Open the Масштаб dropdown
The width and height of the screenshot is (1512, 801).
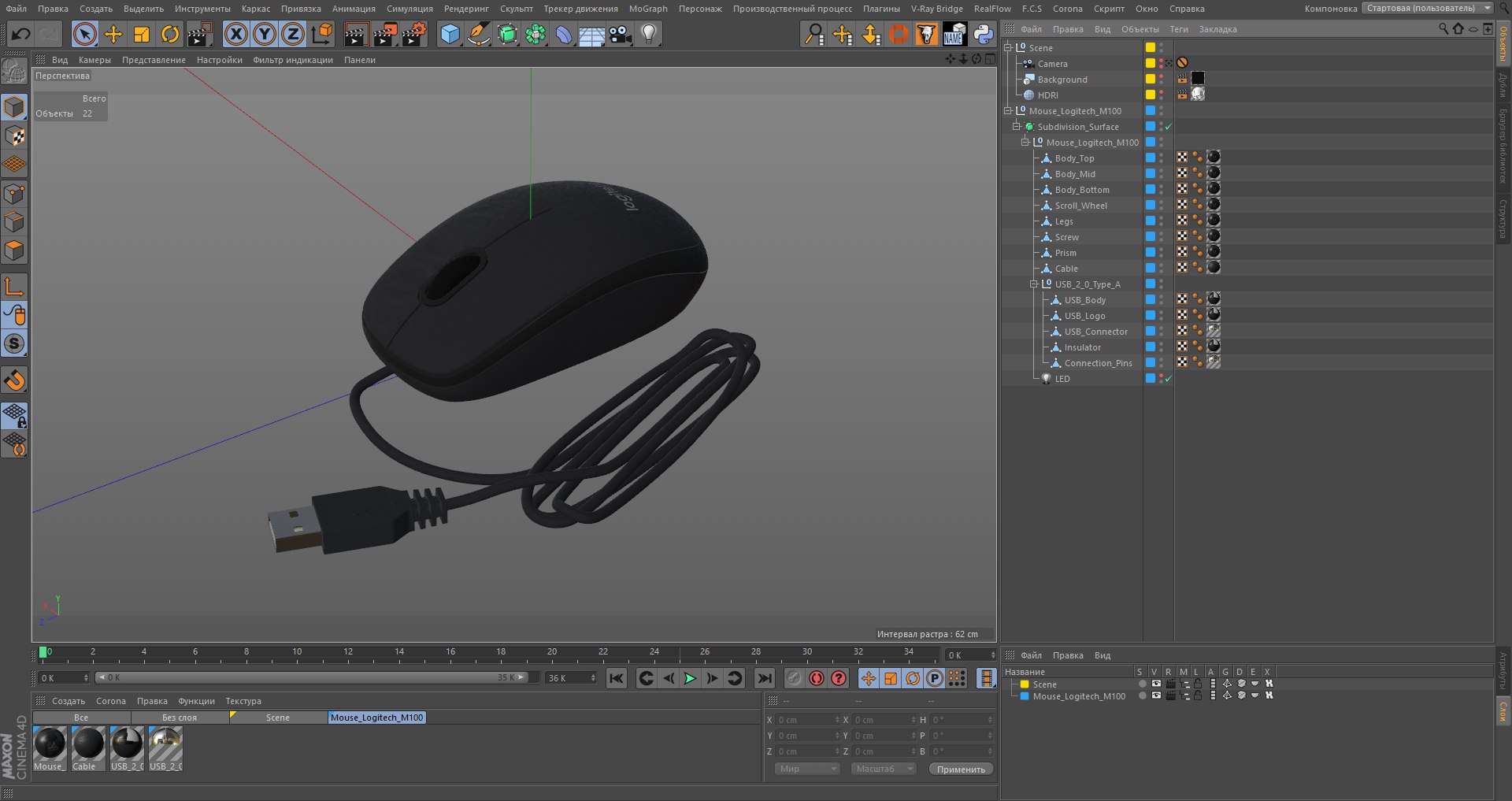point(884,769)
